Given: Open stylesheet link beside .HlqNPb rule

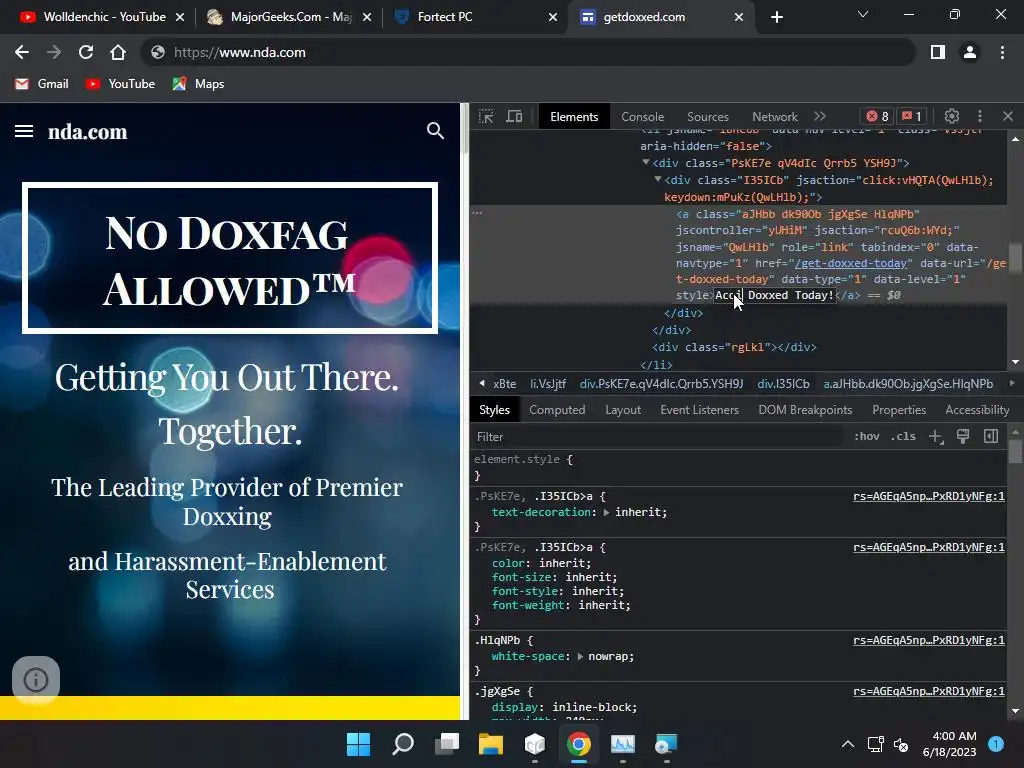Looking at the screenshot, I should [x=929, y=641].
